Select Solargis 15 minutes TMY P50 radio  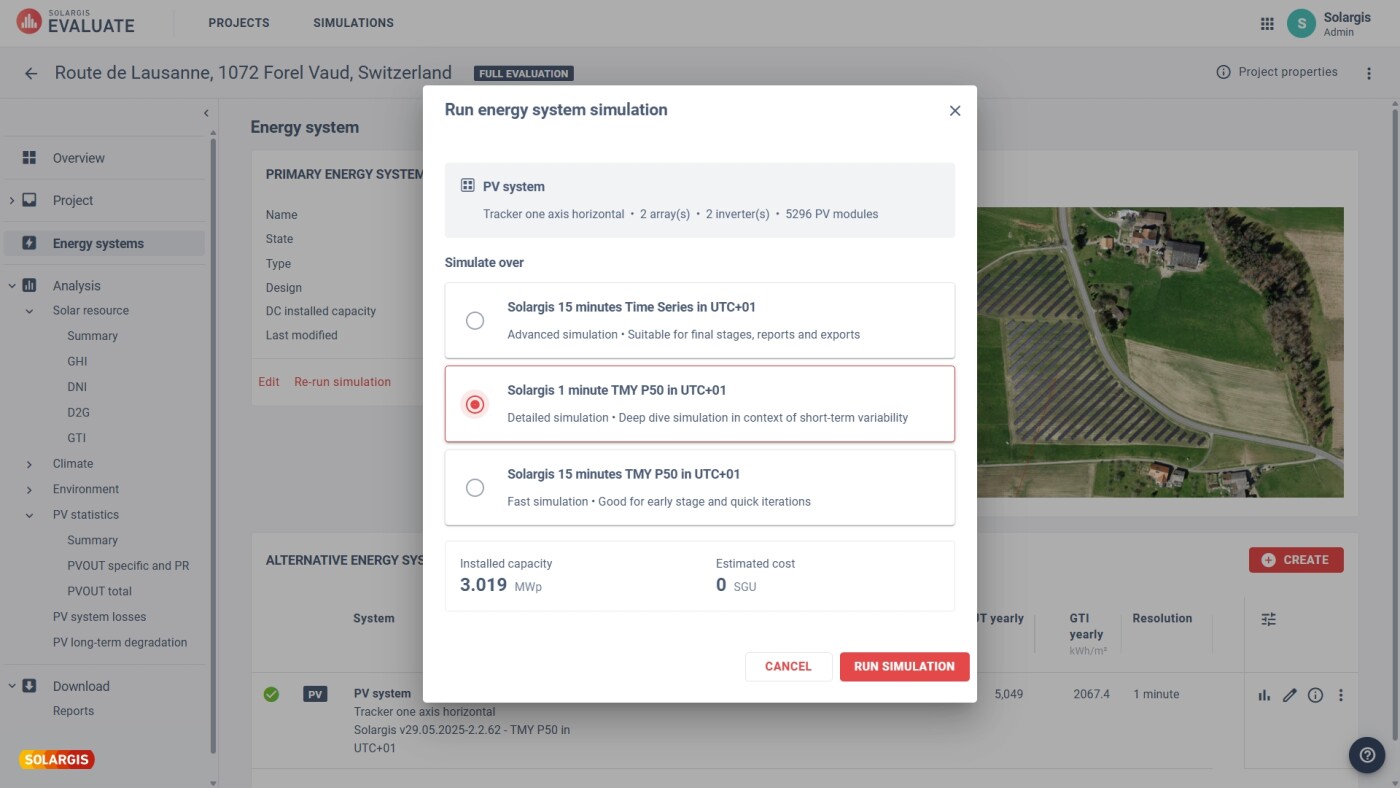coord(475,488)
